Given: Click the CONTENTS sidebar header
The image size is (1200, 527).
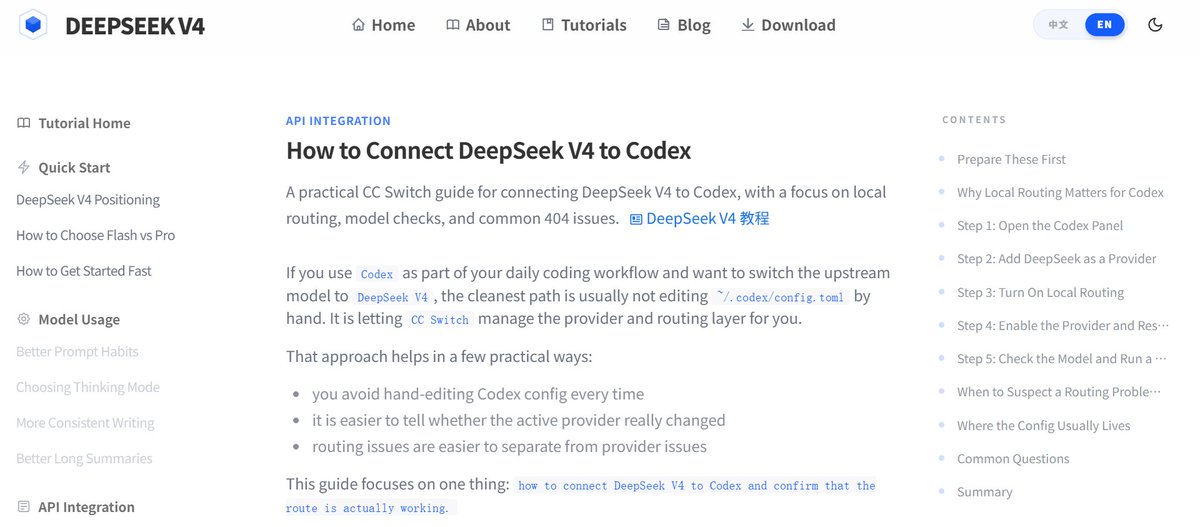Looking at the screenshot, I should (x=974, y=119).
